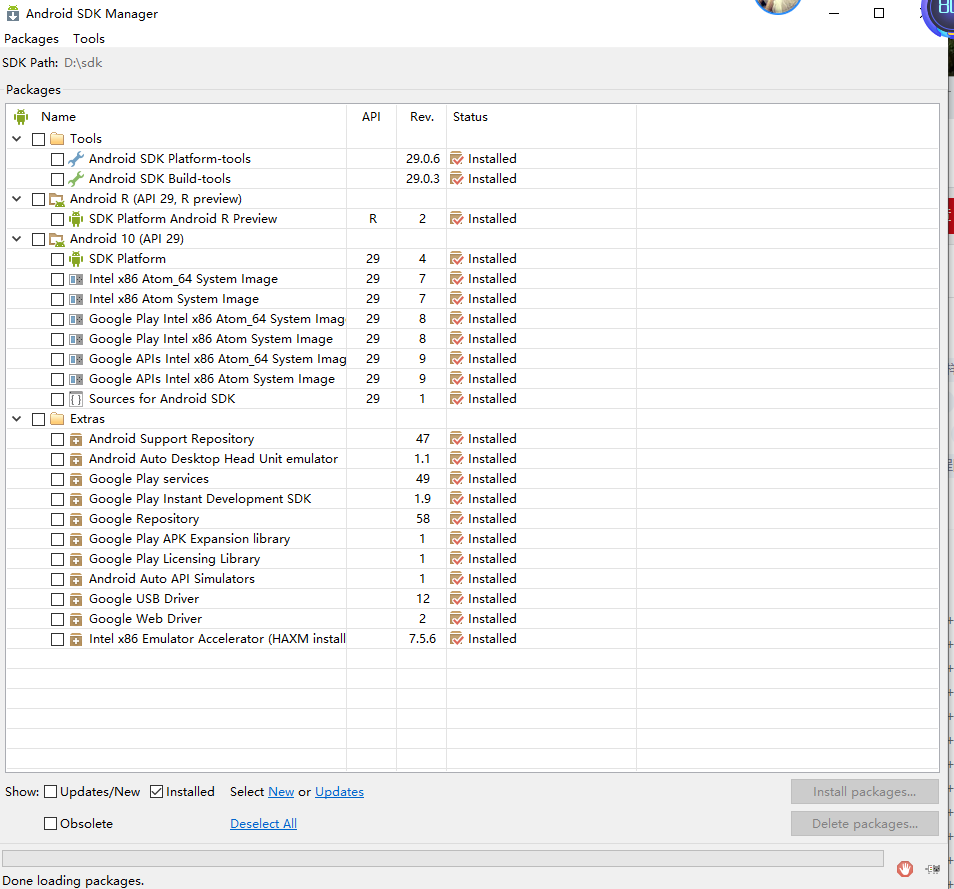Click the Intel HAXM package icon
Image resolution: width=954 pixels, height=889 pixels.
pyautogui.click(x=76, y=640)
